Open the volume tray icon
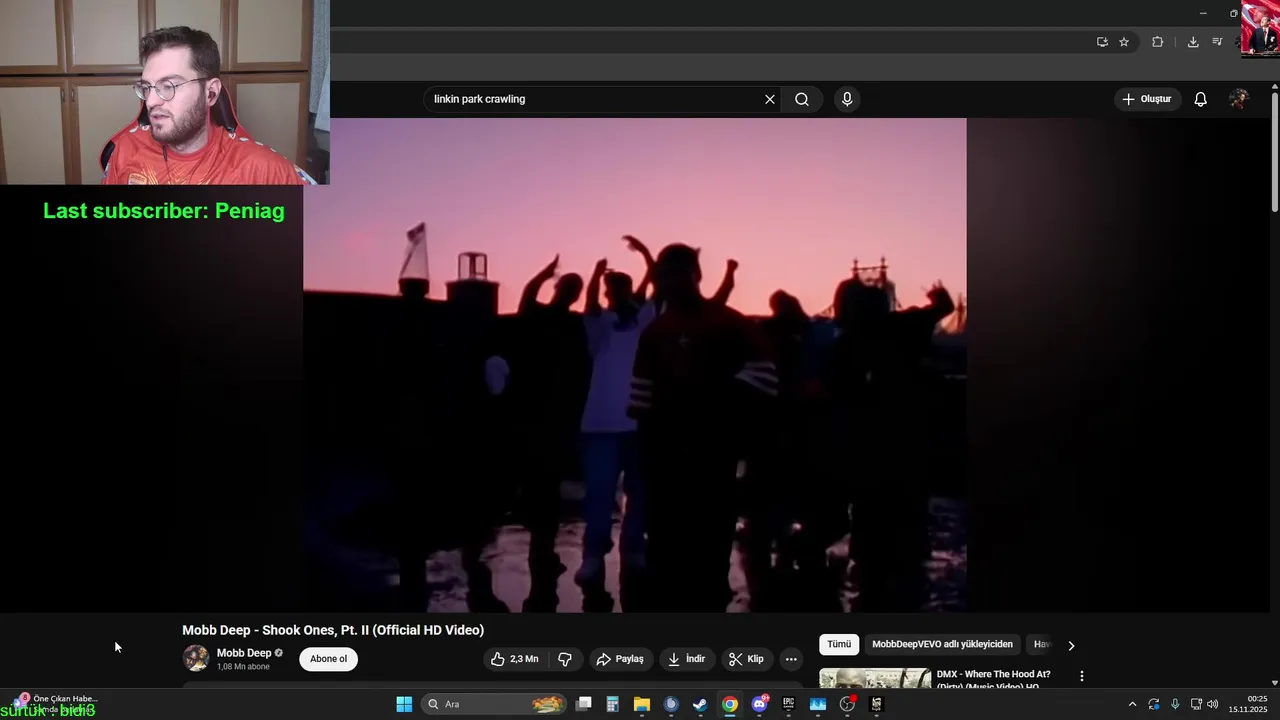This screenshot has height=720, width=1280. (x=1213, y=704)
